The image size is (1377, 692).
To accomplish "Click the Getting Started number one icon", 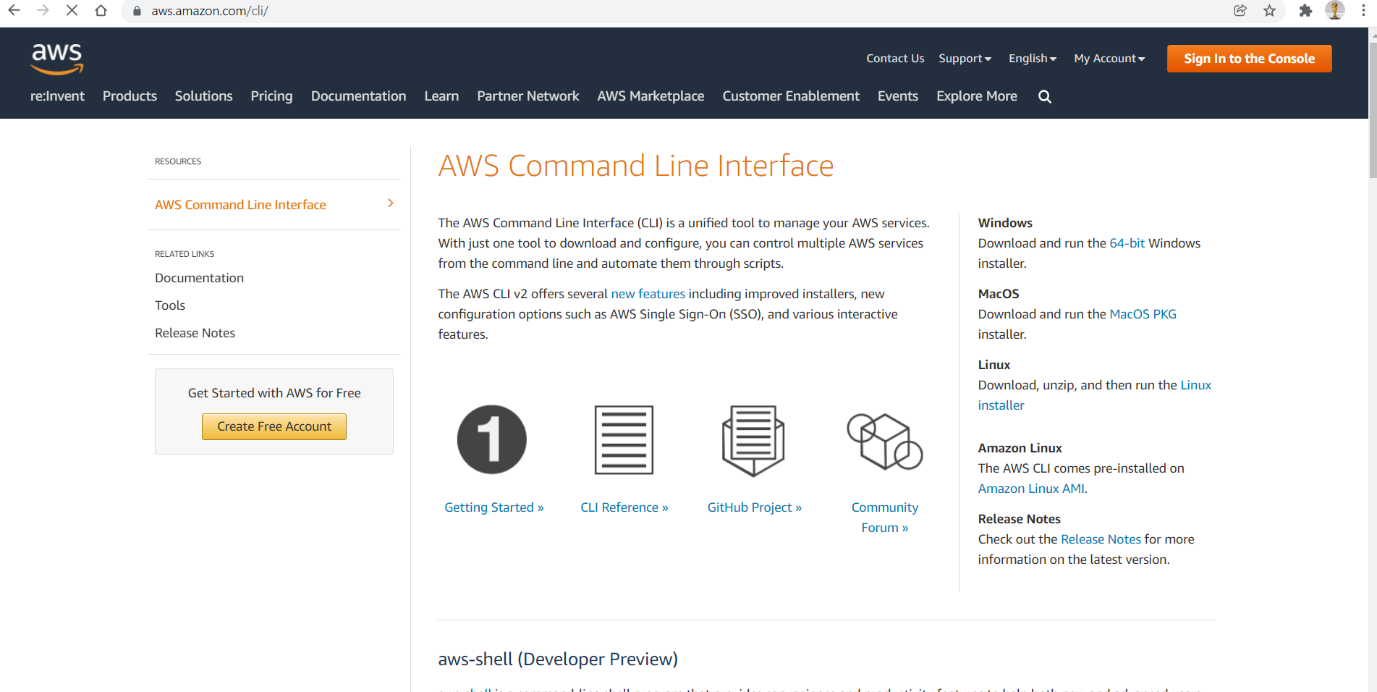I will (492, 440).
